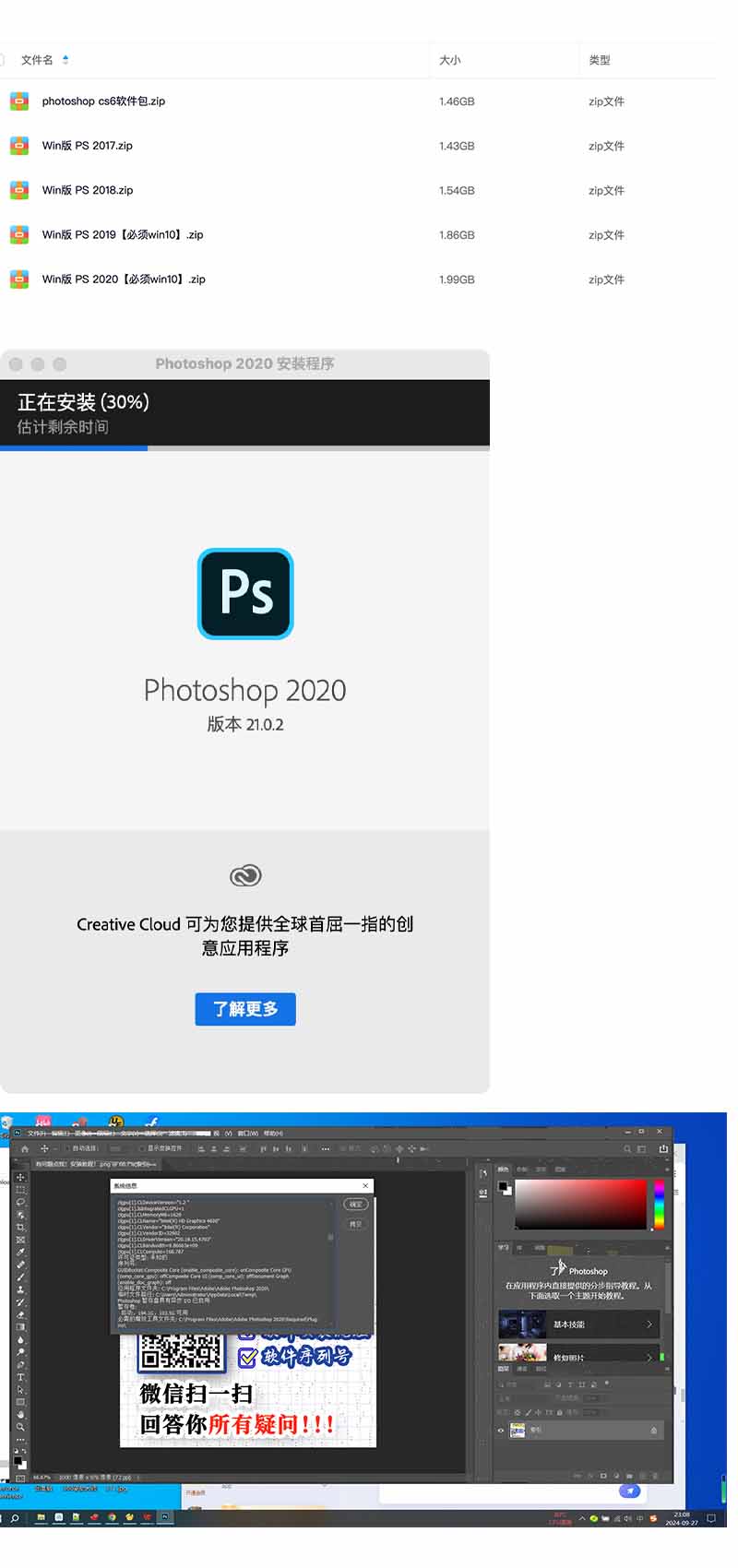Screen dimensions: 738x1568
Task: Expand the 基本技能 tutorial chevron
Action: point(649,1324)
